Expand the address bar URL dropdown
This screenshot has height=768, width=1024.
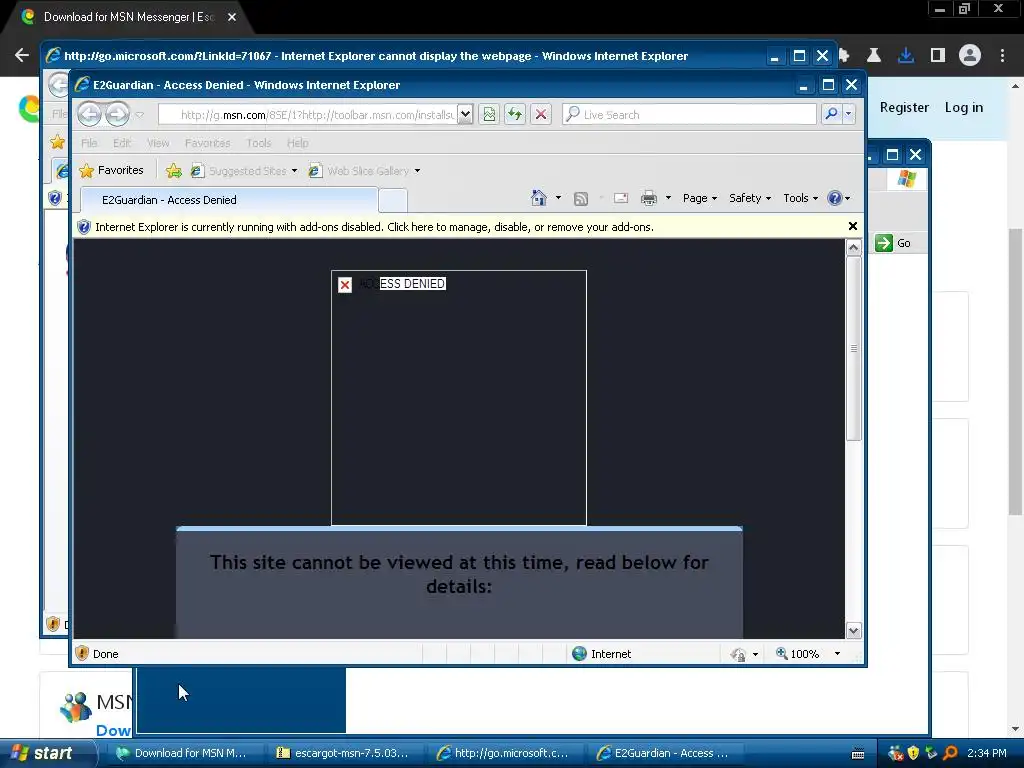(465, 114)
